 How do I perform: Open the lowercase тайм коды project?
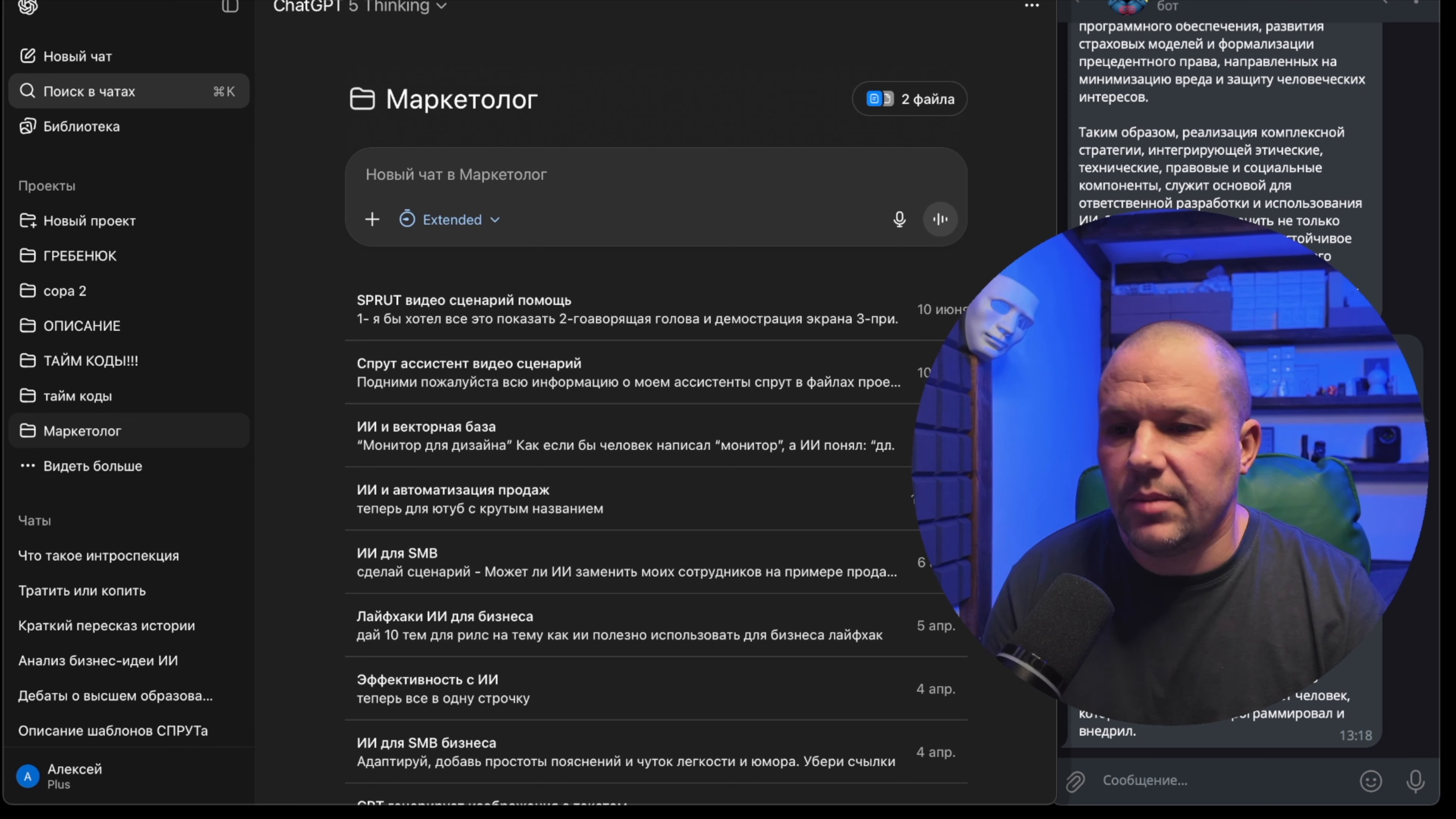click(x=129, y=395)
